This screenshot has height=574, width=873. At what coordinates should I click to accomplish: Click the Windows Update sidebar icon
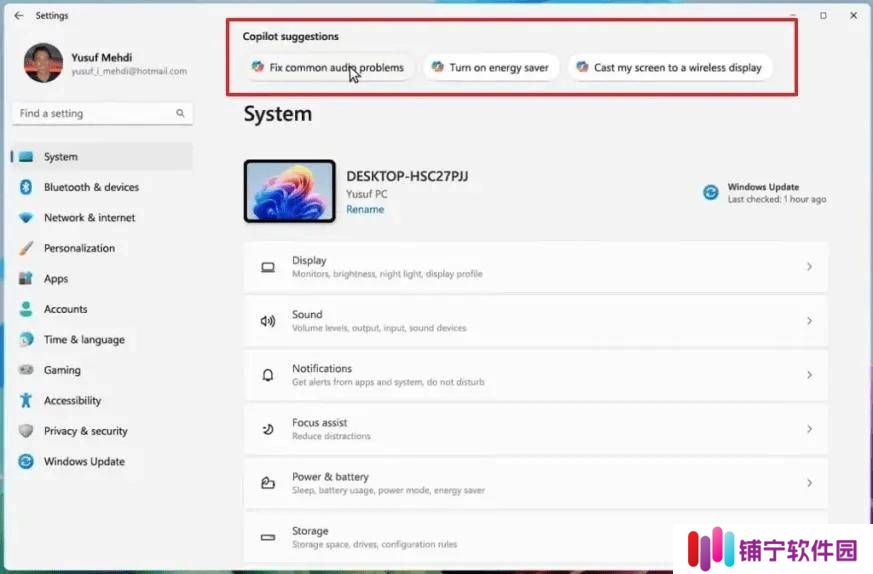[26, 462]
